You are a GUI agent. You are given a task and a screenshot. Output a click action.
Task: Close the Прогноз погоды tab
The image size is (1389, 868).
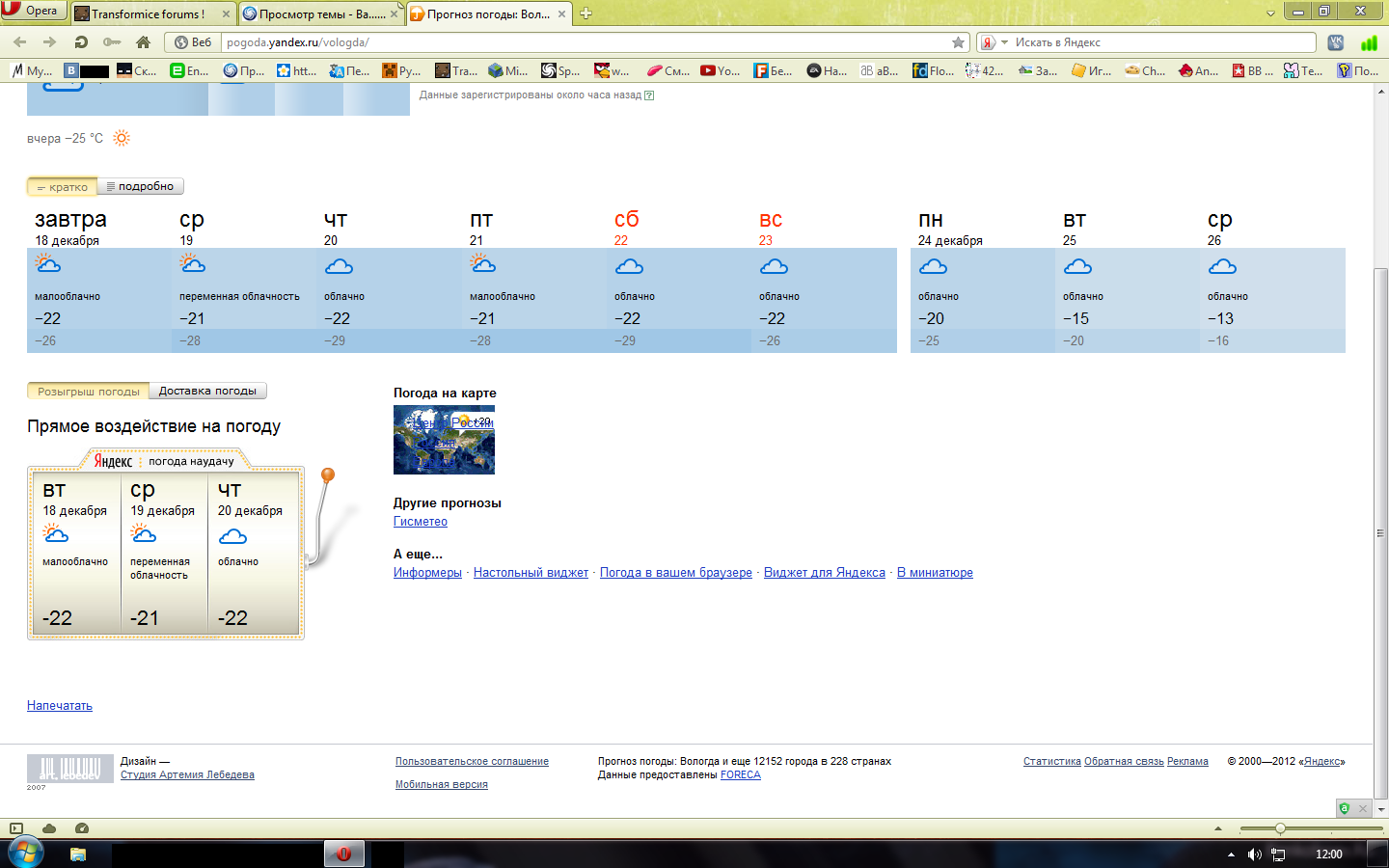561,14
